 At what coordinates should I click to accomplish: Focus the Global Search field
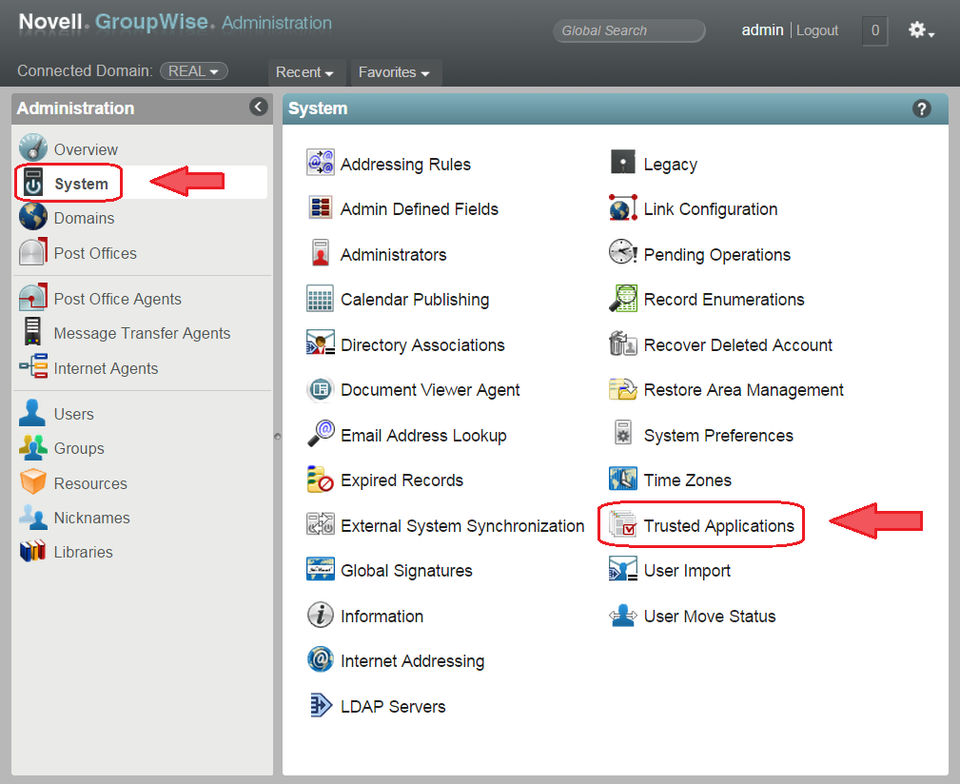(629, 31)
